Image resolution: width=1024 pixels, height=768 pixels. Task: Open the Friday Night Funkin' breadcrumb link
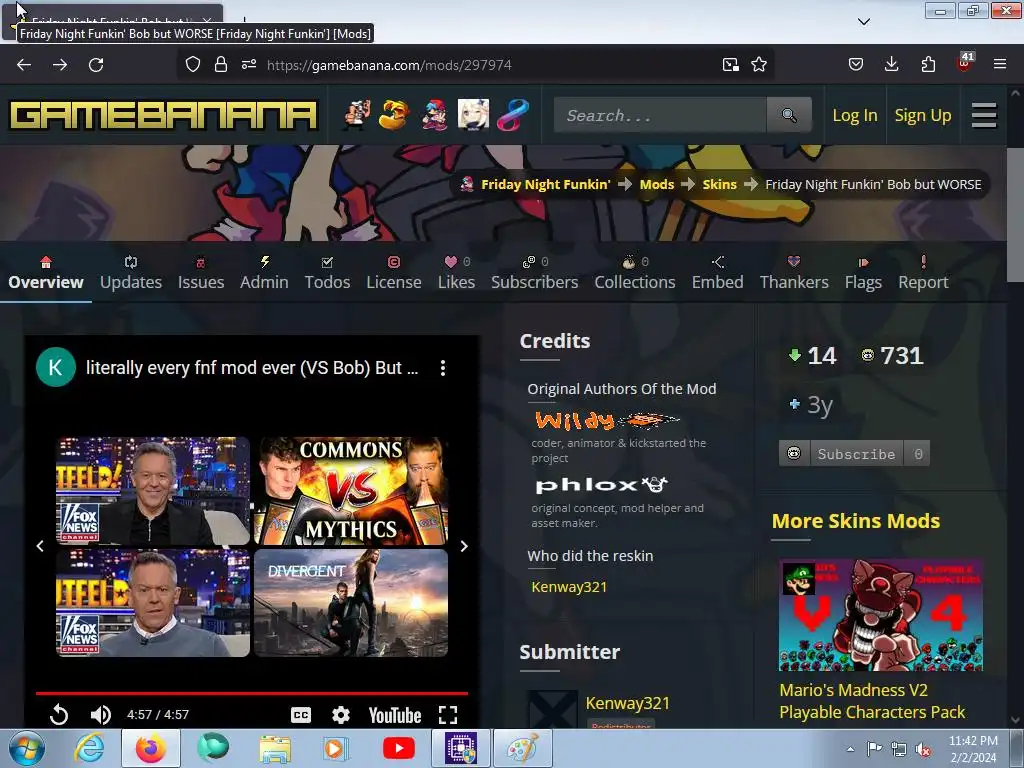click(545, 185)
